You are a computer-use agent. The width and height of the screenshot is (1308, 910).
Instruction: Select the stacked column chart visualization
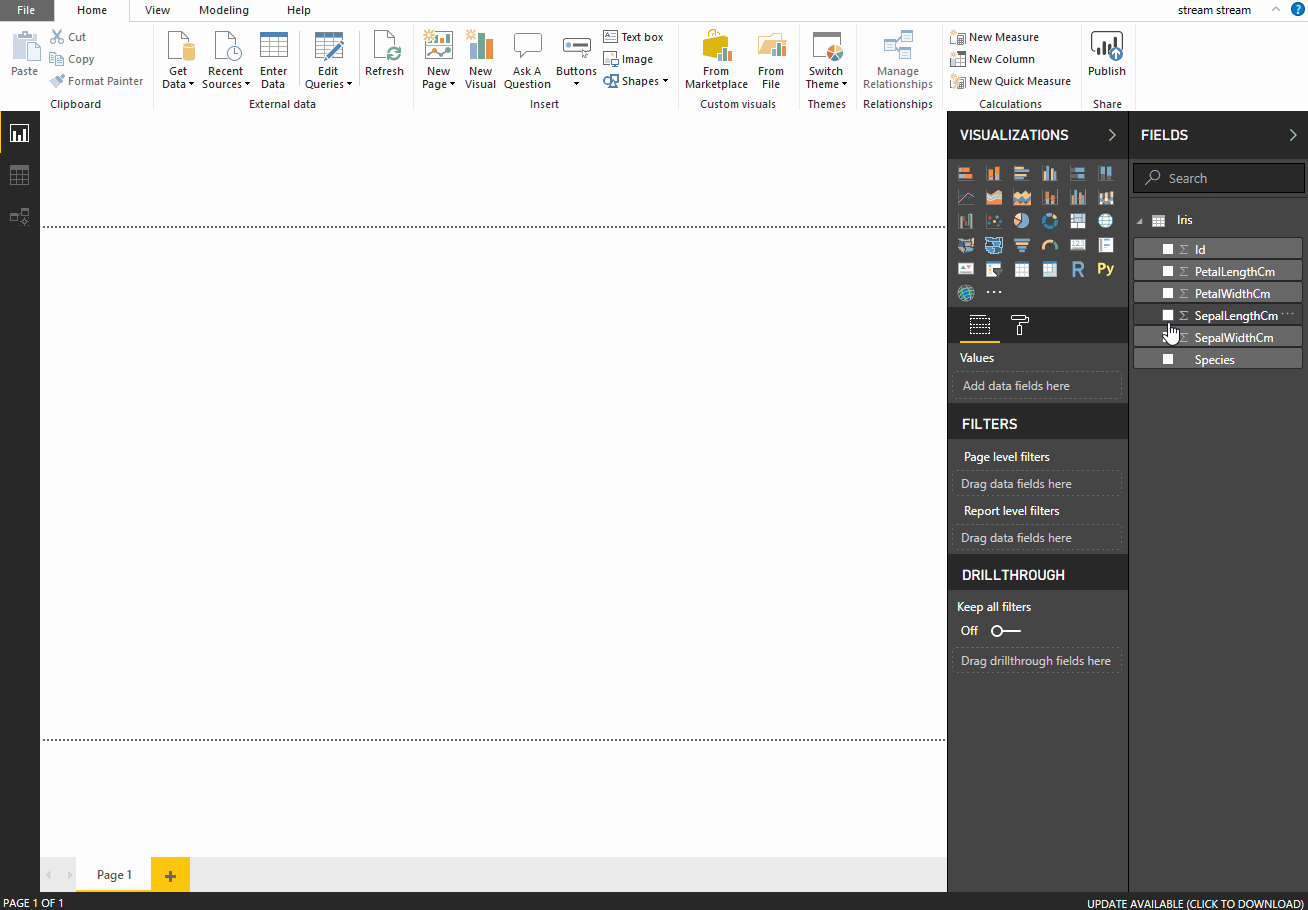point(993,173)
